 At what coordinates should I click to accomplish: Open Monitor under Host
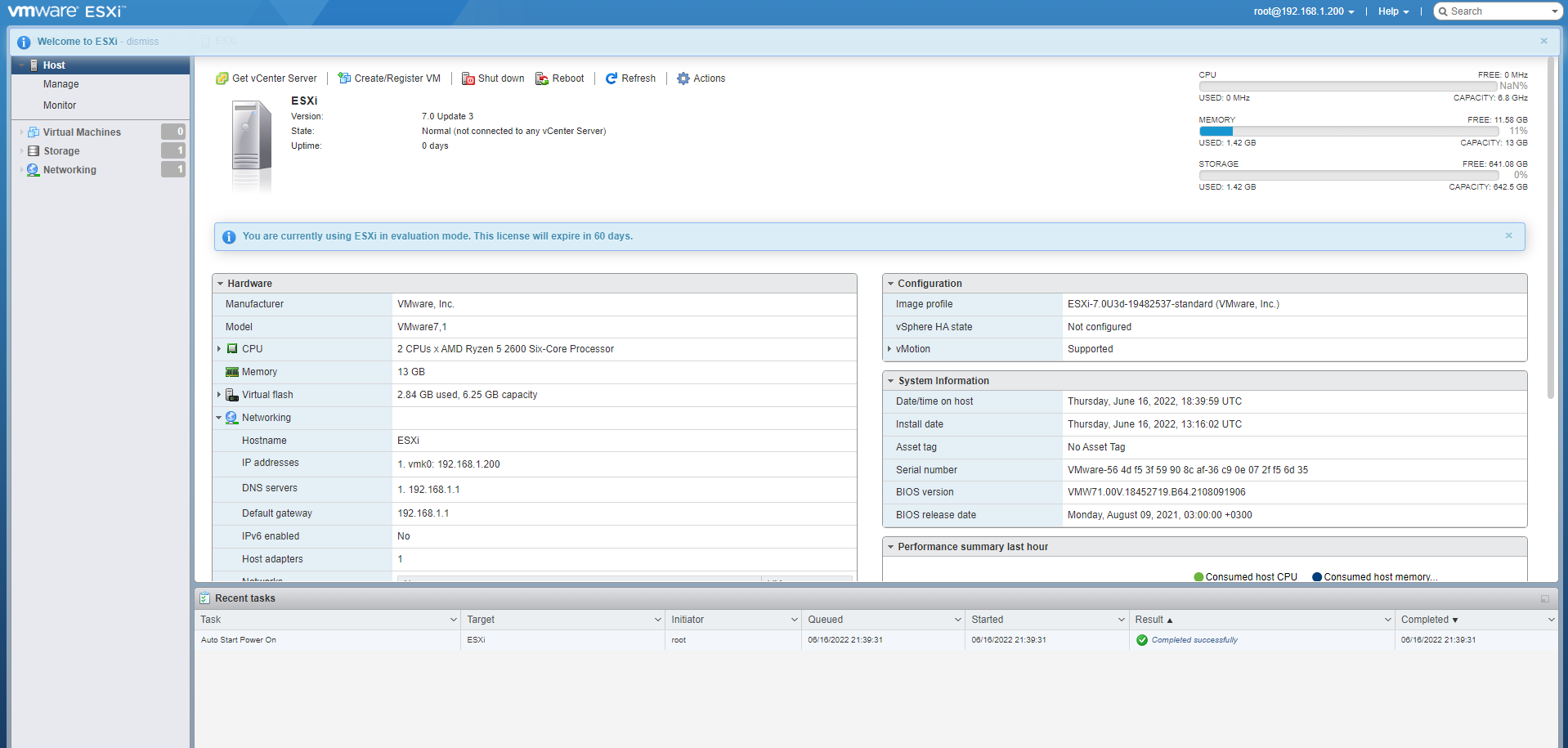(60, 105)
